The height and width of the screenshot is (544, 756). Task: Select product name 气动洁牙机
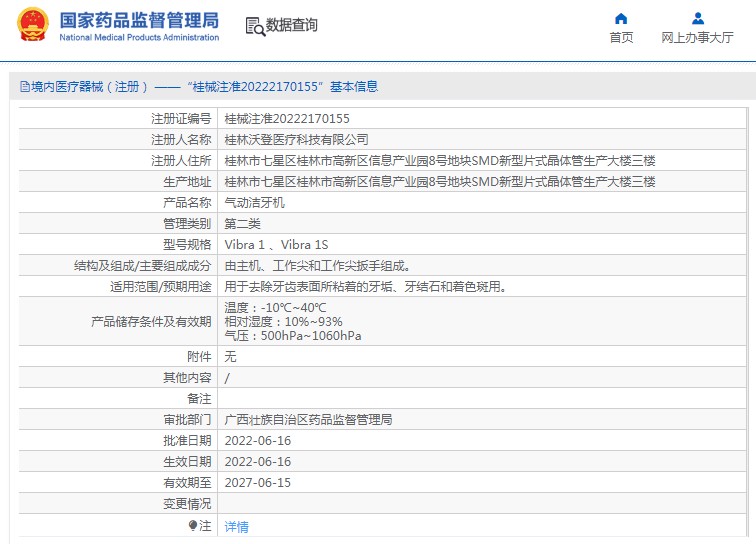click(255, 203)
